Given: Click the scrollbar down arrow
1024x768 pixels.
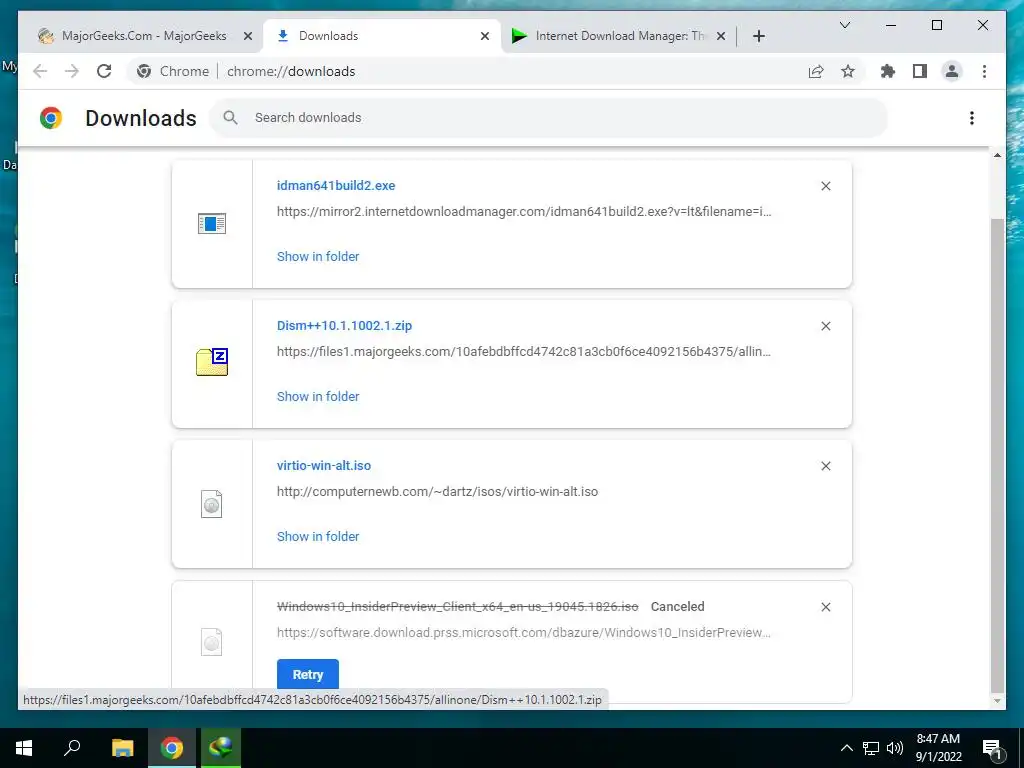Looking at the screenshot, I should tap(997, 701).
